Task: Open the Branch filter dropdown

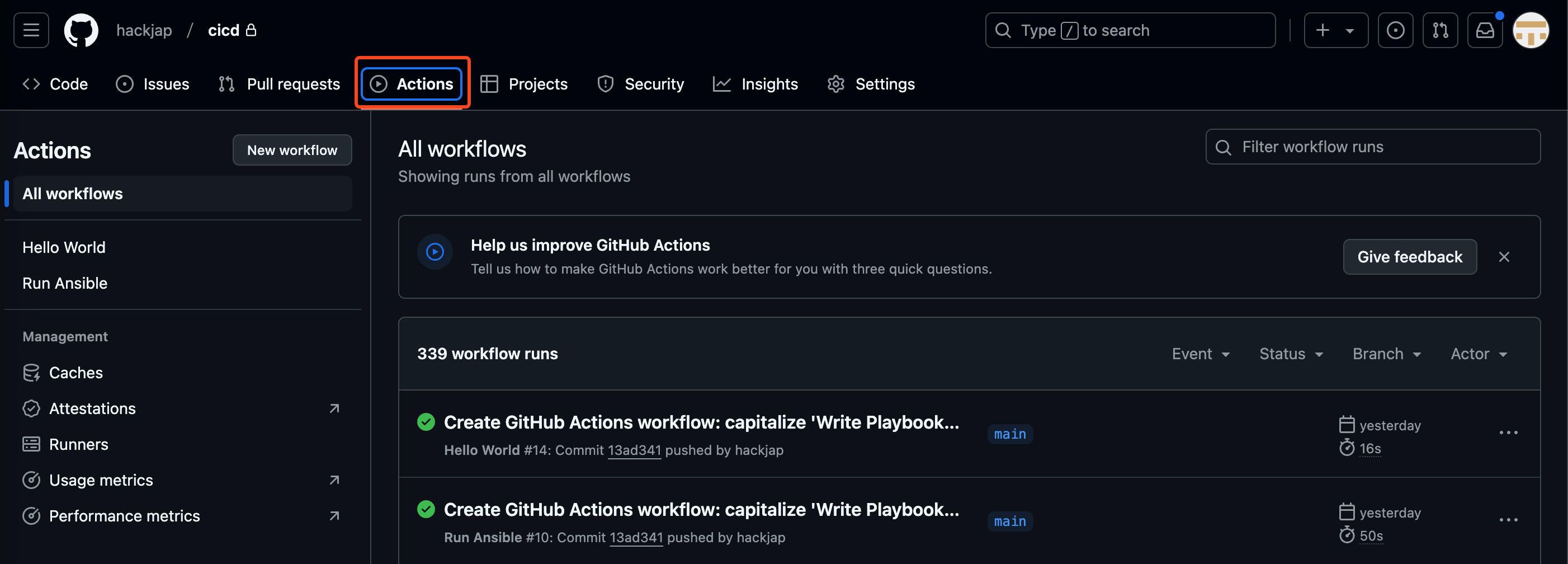Action: tap(1386, 354)
